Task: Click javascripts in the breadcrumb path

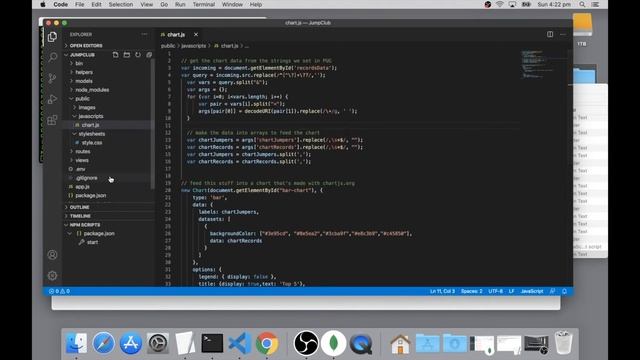Action: coord(193,46)
